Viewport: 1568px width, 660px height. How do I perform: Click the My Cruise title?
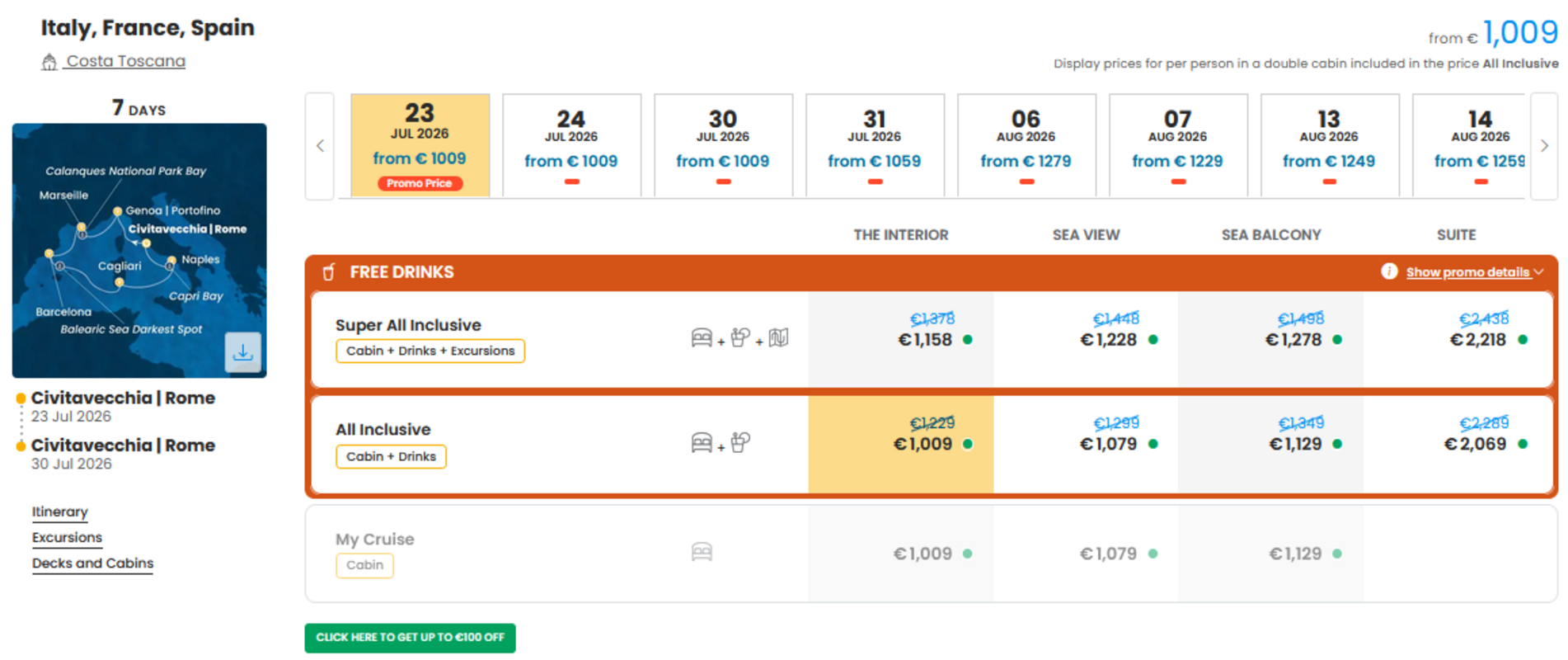coord(375,539)
